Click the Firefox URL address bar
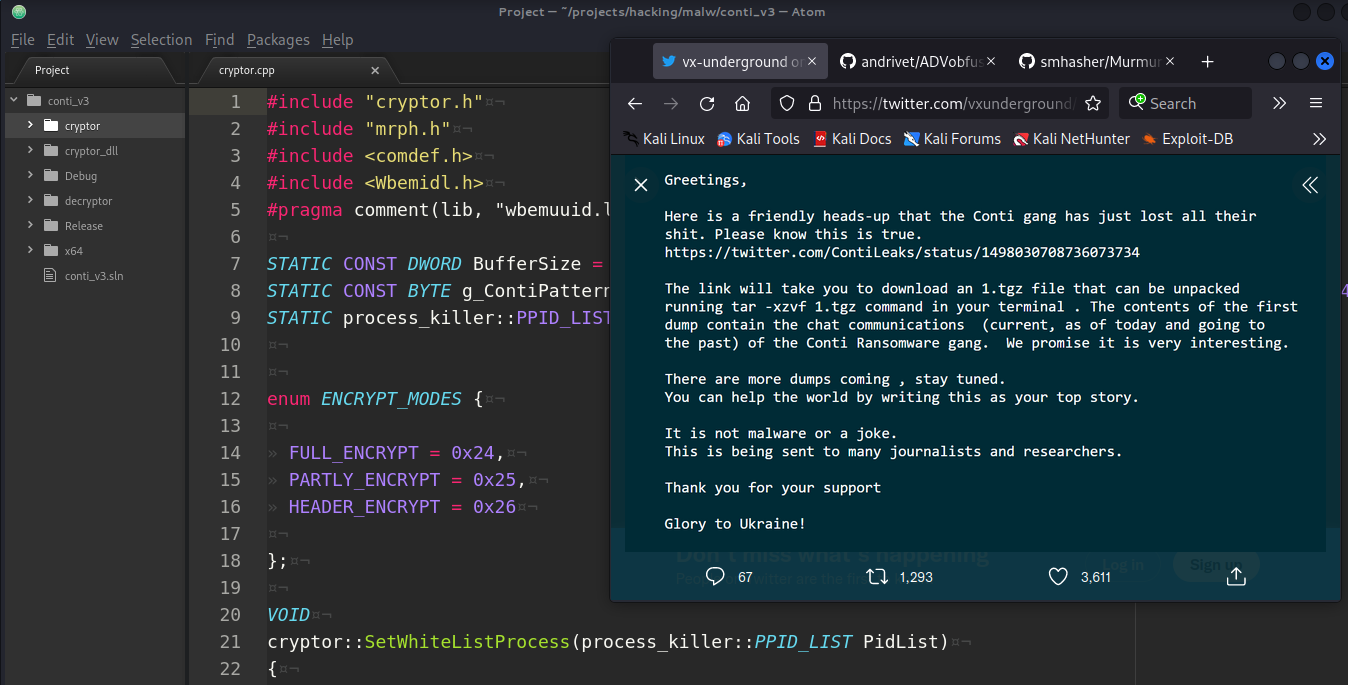This screenshot has height=685, width=1348. (941, 103)
